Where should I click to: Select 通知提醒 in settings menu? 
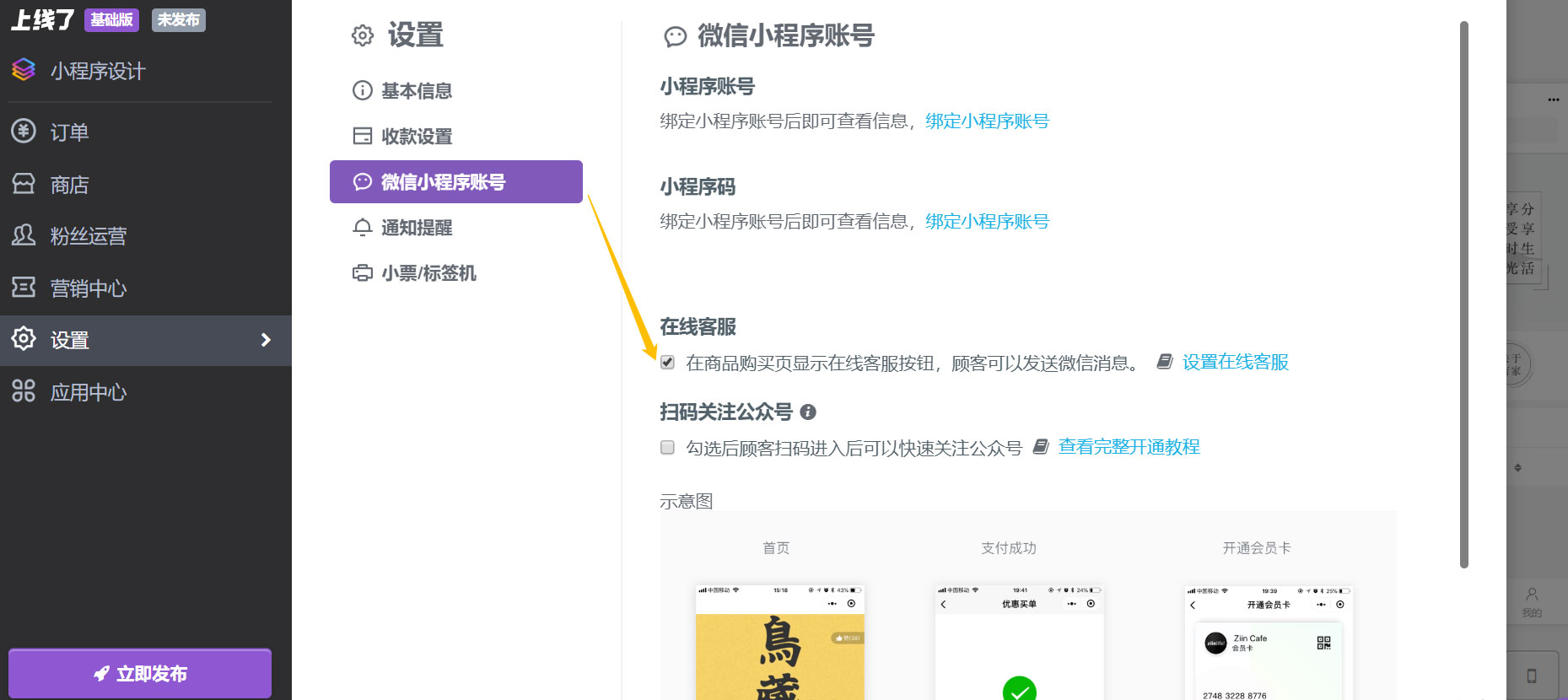click(x=416, y=228)
